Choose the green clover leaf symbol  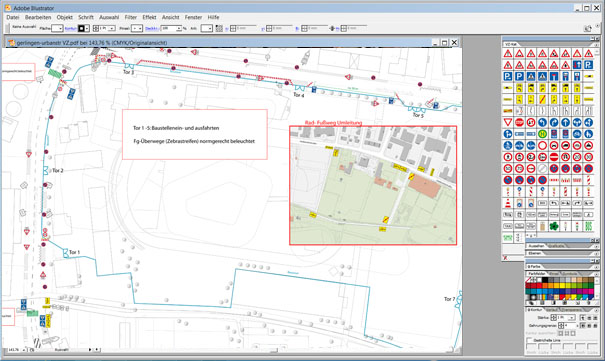(x=554, y=226)
